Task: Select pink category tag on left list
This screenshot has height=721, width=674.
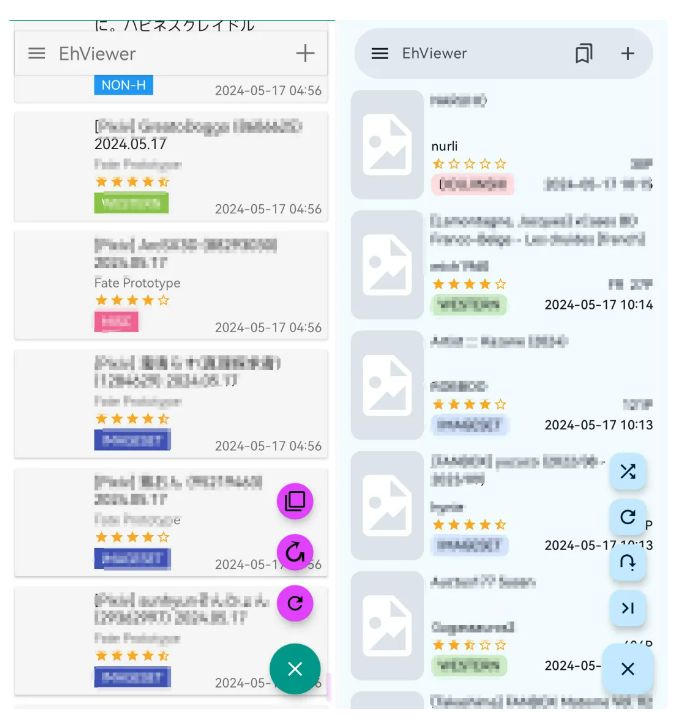Action: pos(116,321)
